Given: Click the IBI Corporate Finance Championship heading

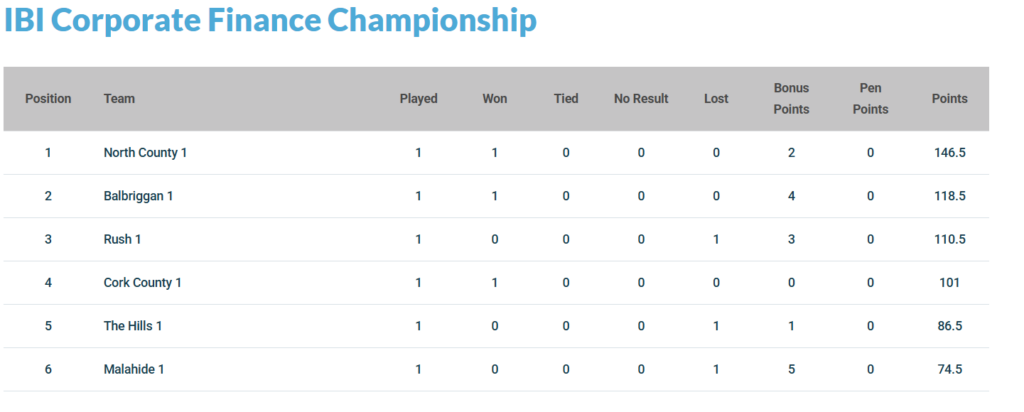Looking at the screenshot, I should (270, 21).
